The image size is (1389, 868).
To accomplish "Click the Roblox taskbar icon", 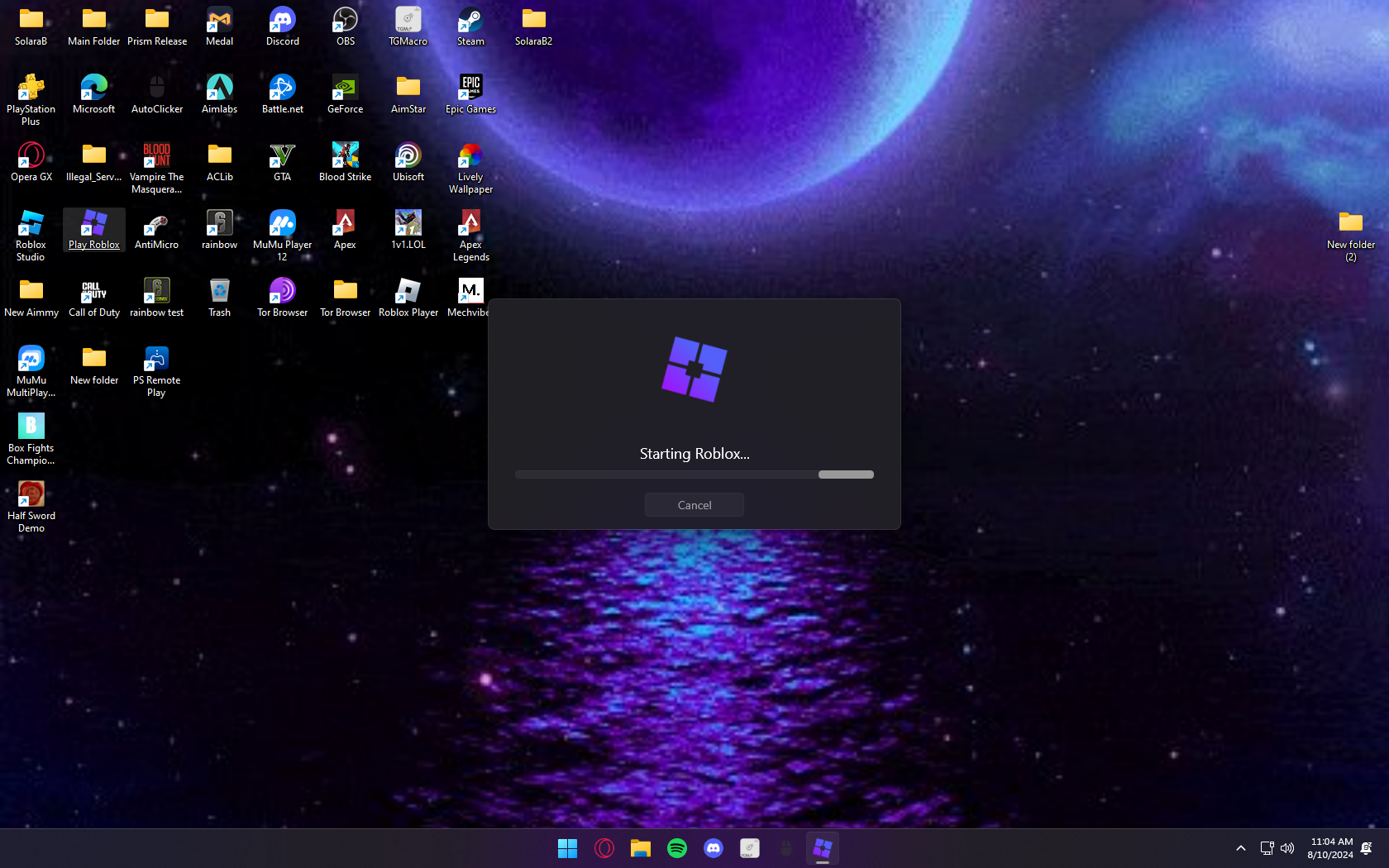I will [823, 848].
